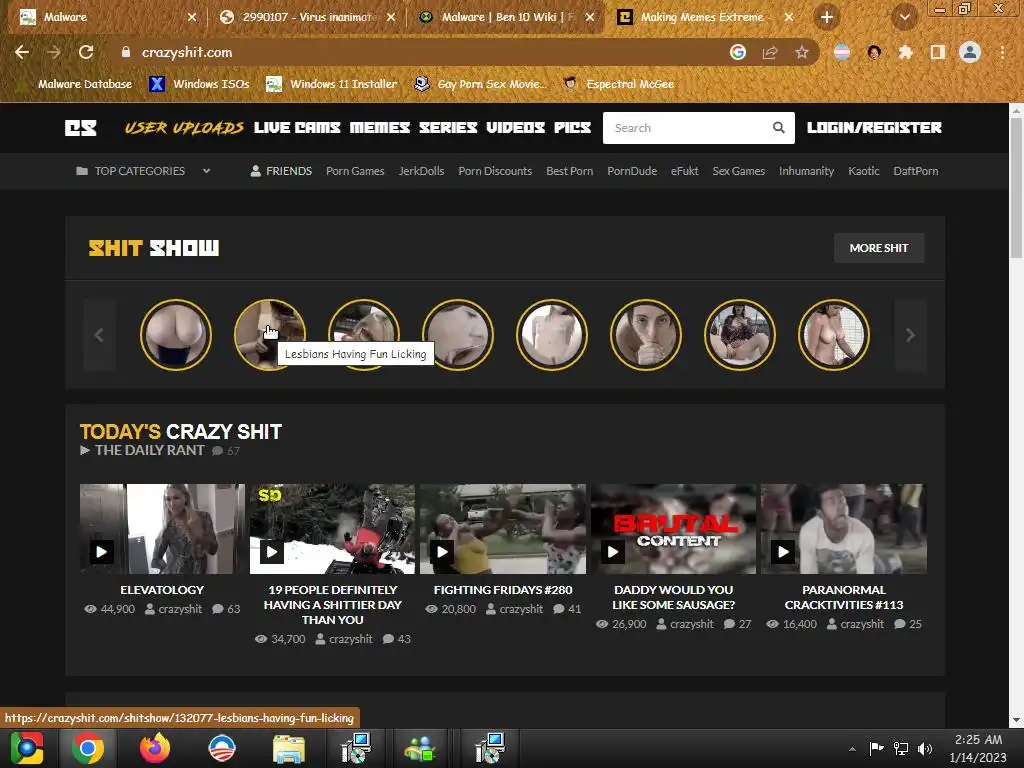The image size is (1024, 768).
Task: Go back to the previous page
Action: (22, 52)
